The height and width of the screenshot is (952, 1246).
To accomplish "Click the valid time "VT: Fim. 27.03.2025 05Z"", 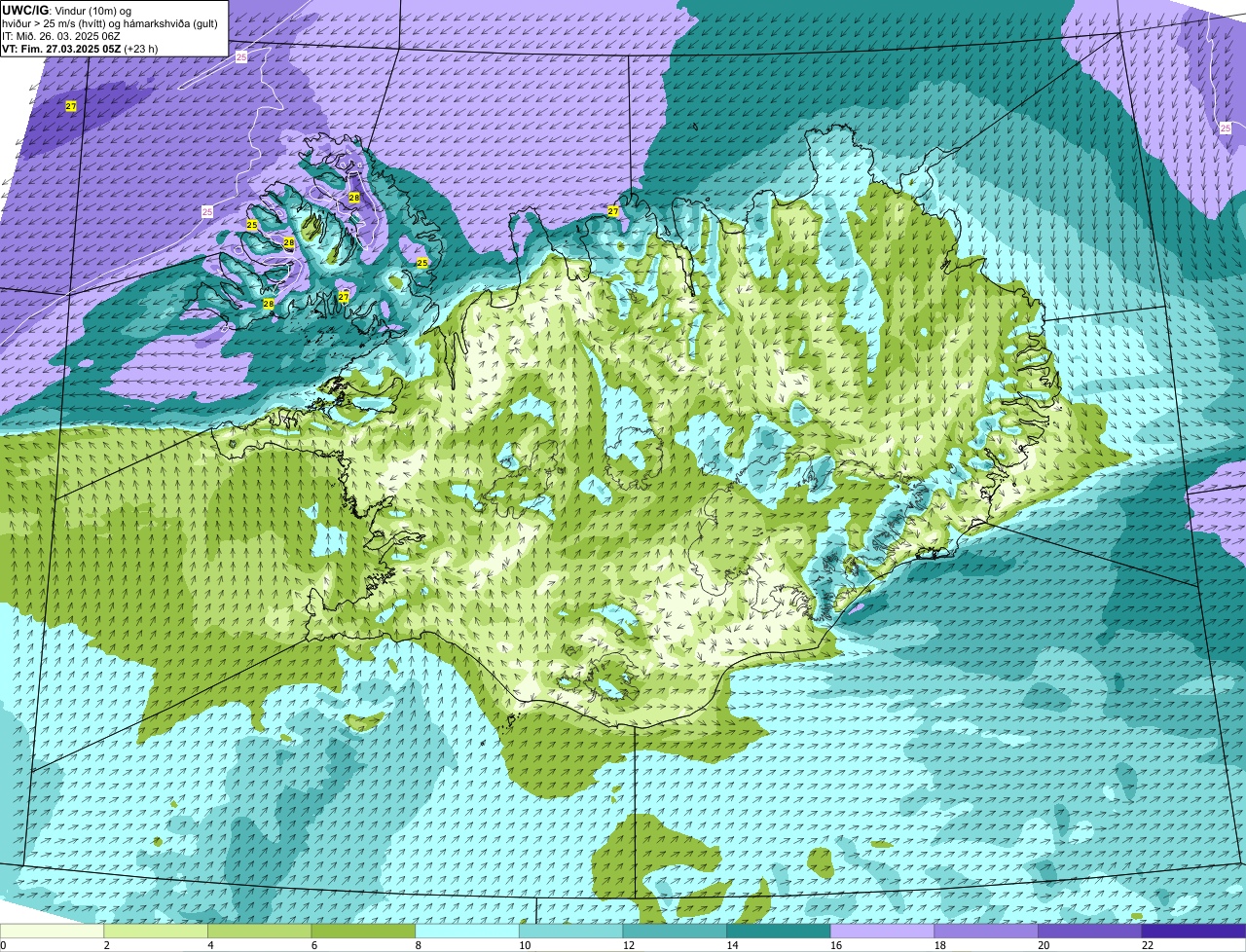I will click(x=61, y=48).
